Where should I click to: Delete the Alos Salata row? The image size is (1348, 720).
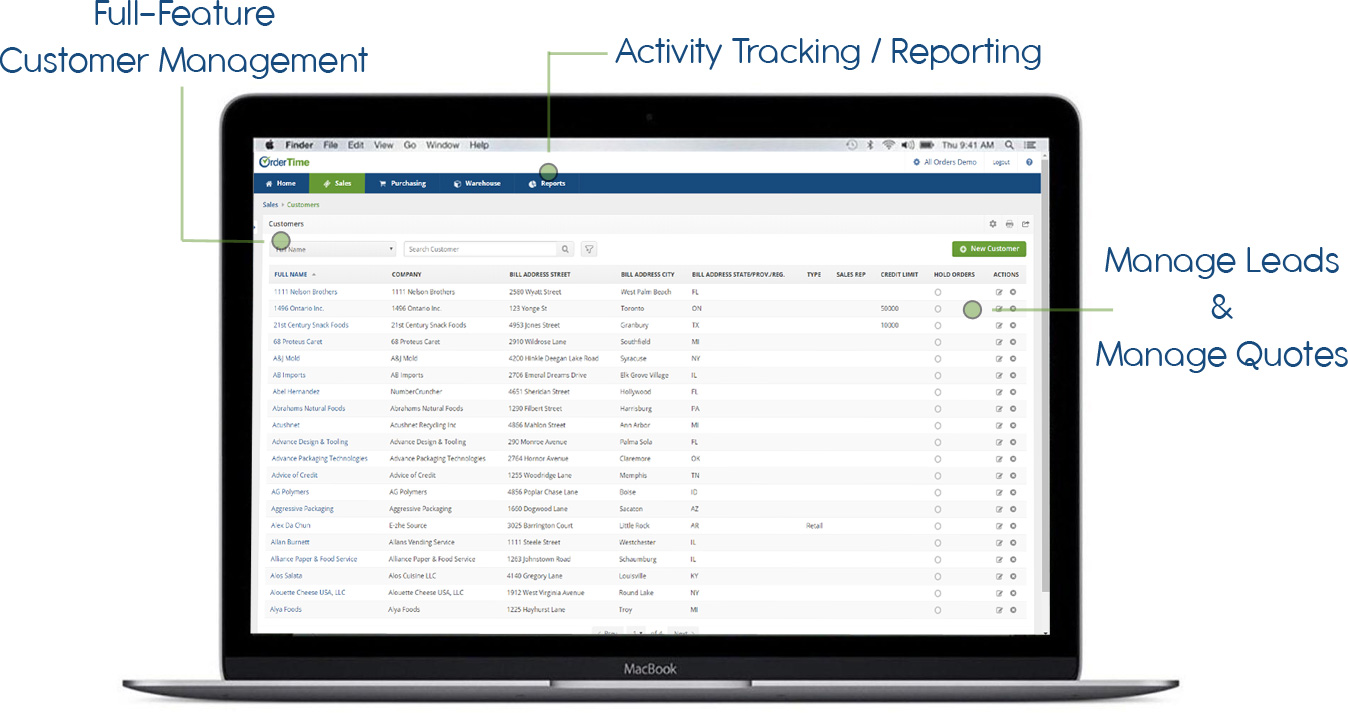pos(1013,576)
